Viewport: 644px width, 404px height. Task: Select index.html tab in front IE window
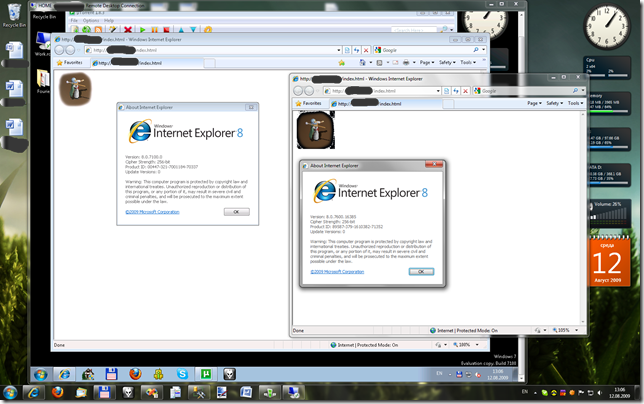(x=385, y=103)
